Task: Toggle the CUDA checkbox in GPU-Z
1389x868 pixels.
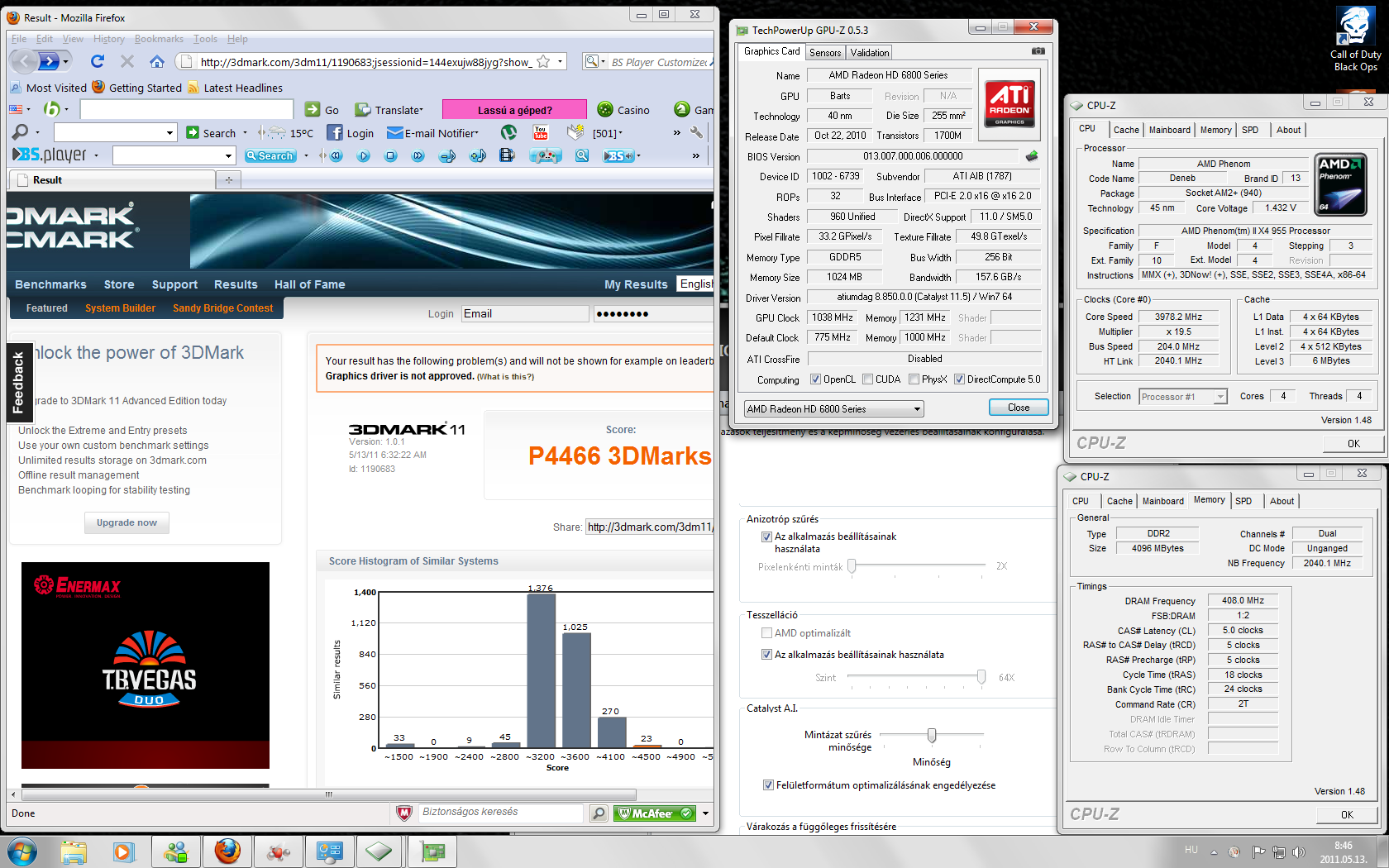Action: point(868,379)
